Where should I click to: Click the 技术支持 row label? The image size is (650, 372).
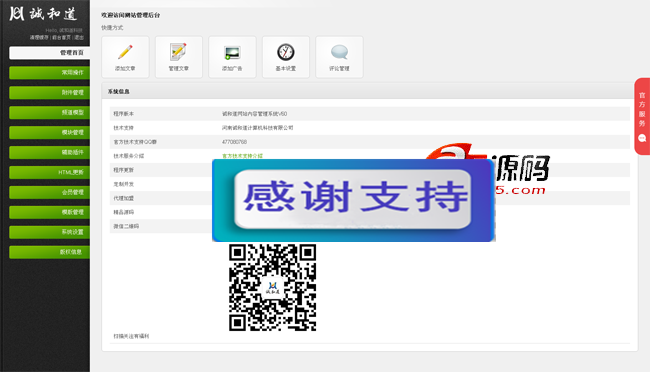coord(124,128)
